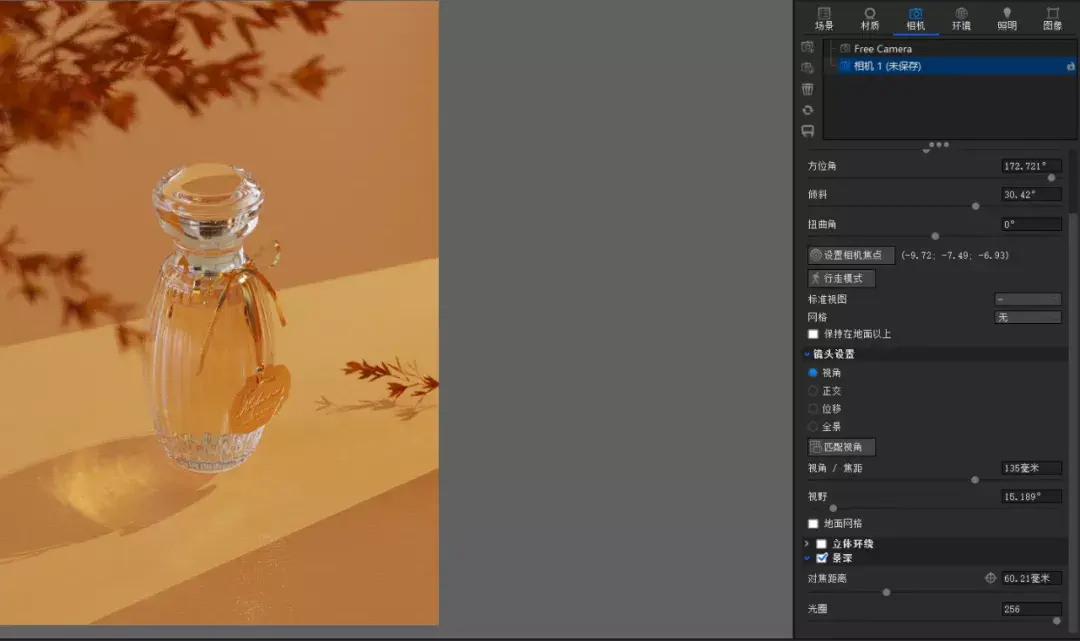Screen dimensions: 1080x641
Task: Click the 匹配视角 button
Action: (x=842, y=447)
